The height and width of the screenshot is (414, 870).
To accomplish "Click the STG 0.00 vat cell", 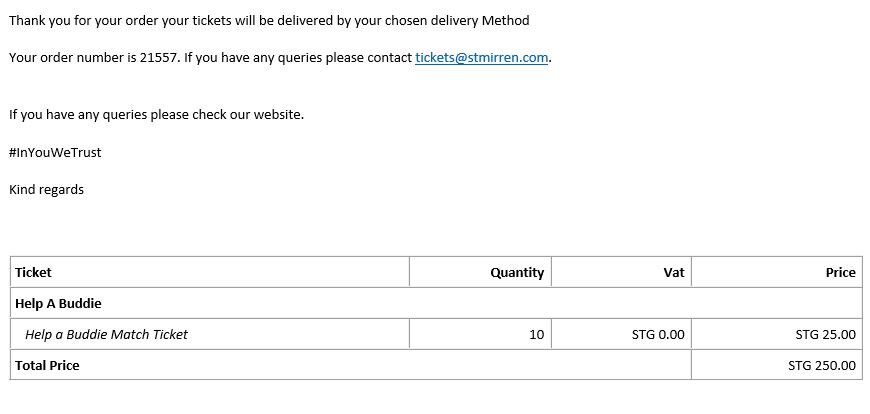I will [658, 335].
